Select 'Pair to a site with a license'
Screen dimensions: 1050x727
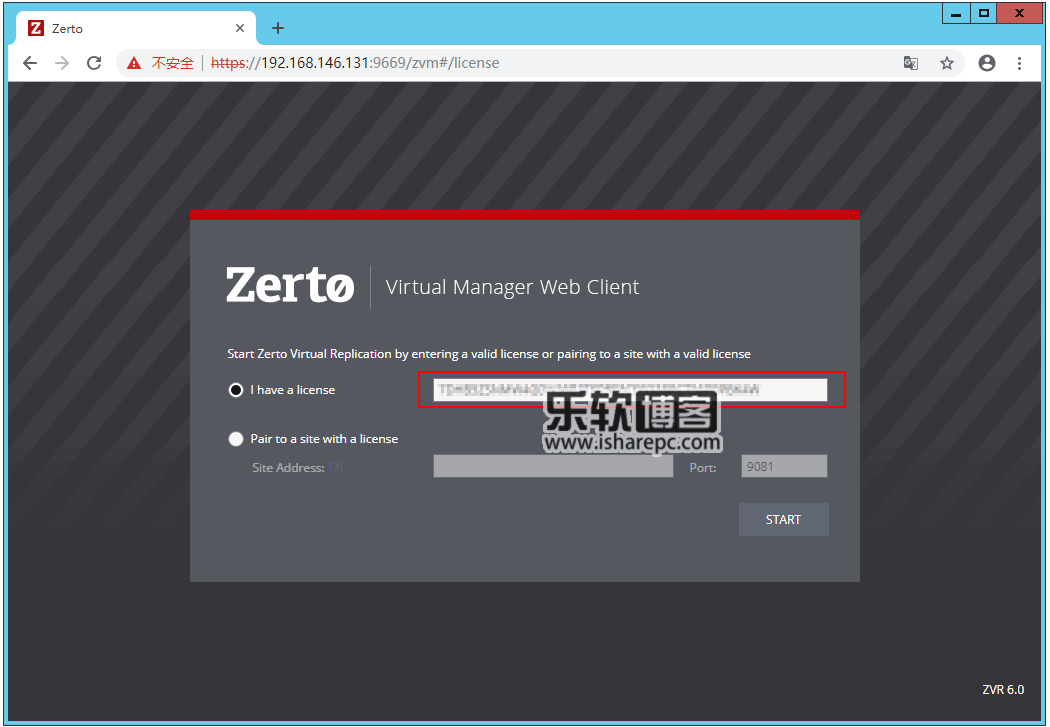pyautogui.click(x=236, y=439)
